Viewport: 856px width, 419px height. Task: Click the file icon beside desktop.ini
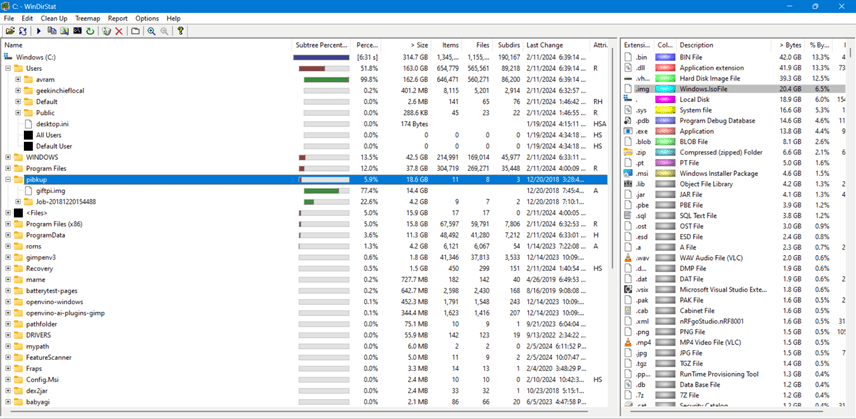pyautogui.click(x=28, y=124)
